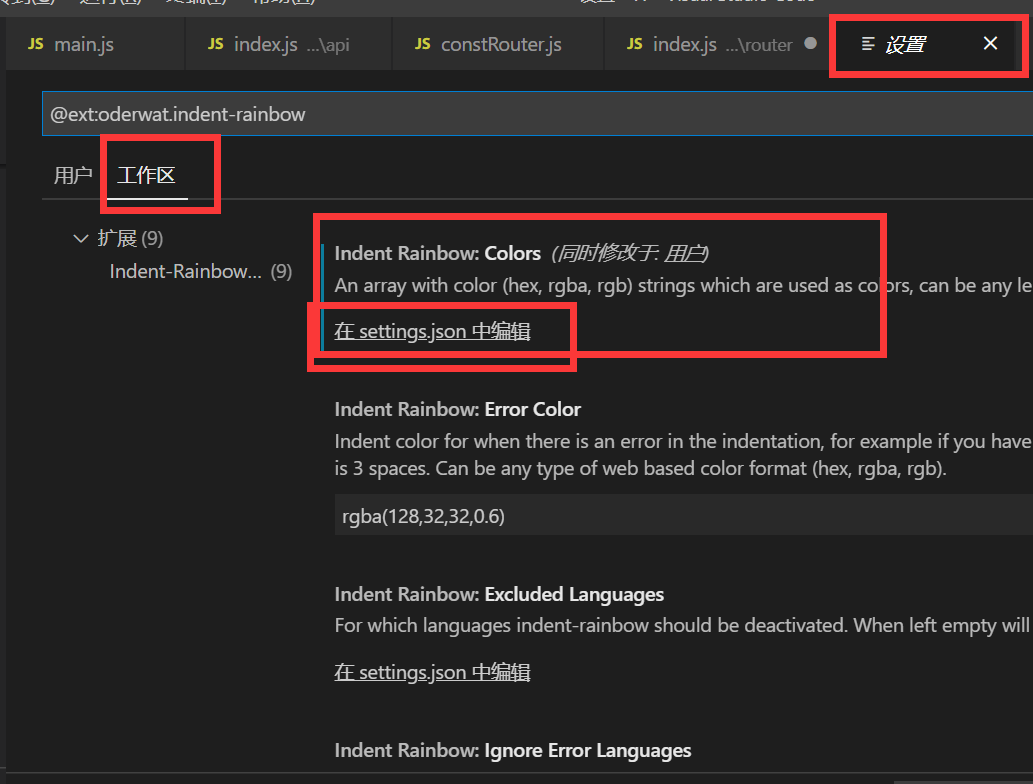Click the Excluded Languages setting heading
Viewport: 1033px width, 784px height.
point(499,594)
